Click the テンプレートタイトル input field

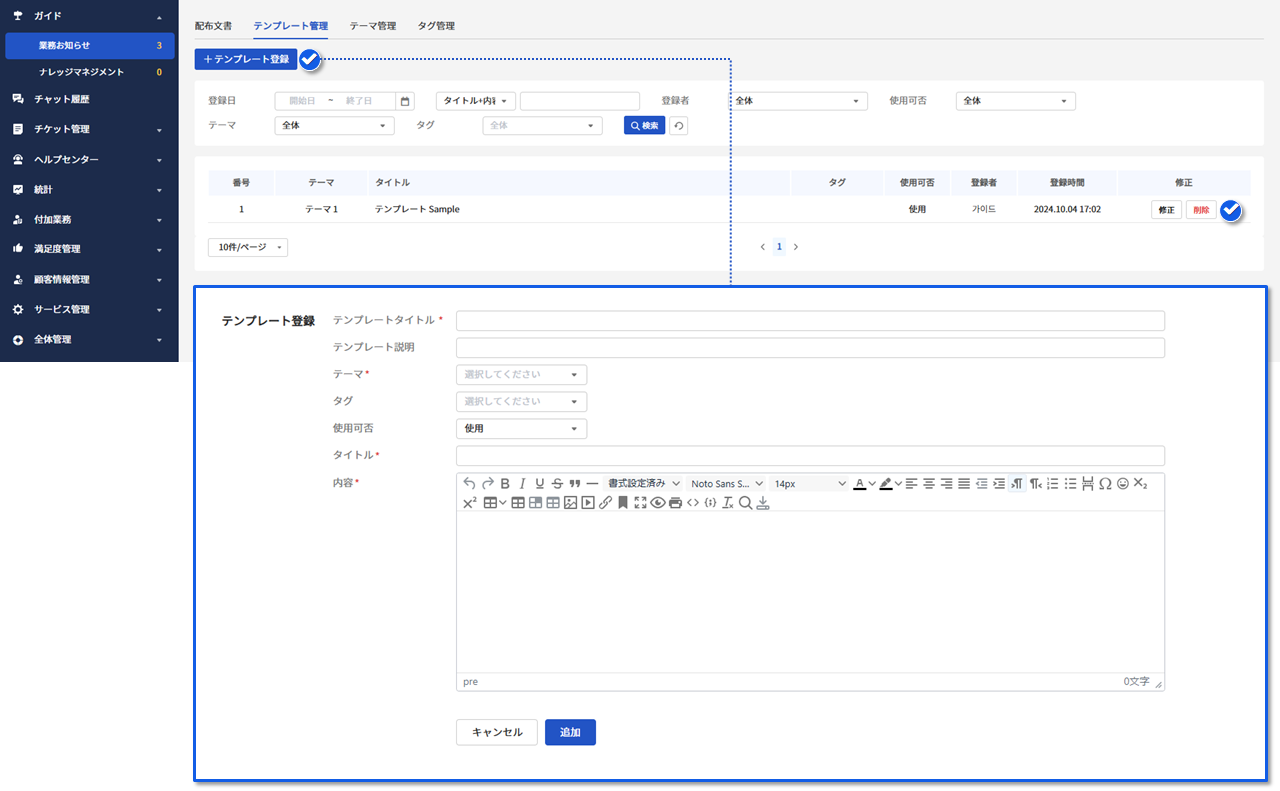(810, 321)
